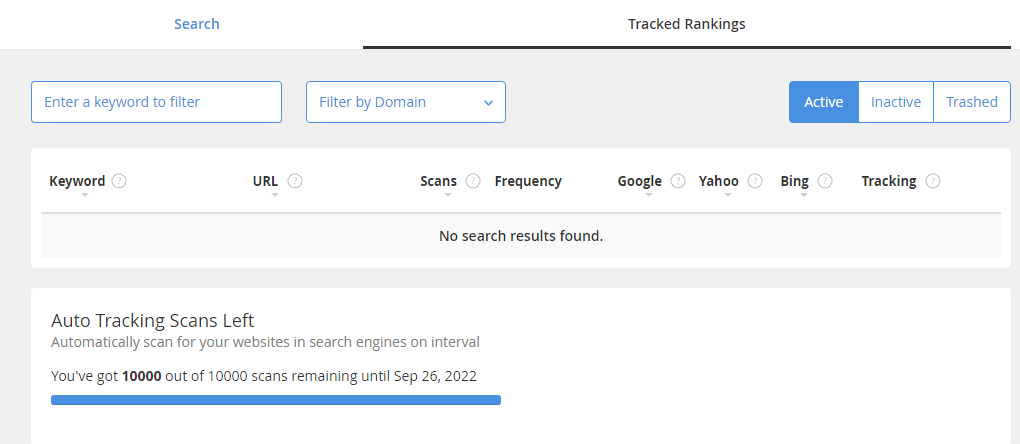1020x444 pixels.
Task: Click the Bing column help icon
Action: (x=825, y=181)
